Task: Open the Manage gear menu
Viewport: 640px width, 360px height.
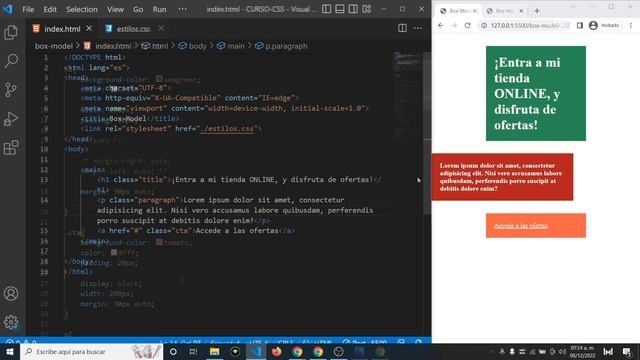Action: click(x=11, y=322)
